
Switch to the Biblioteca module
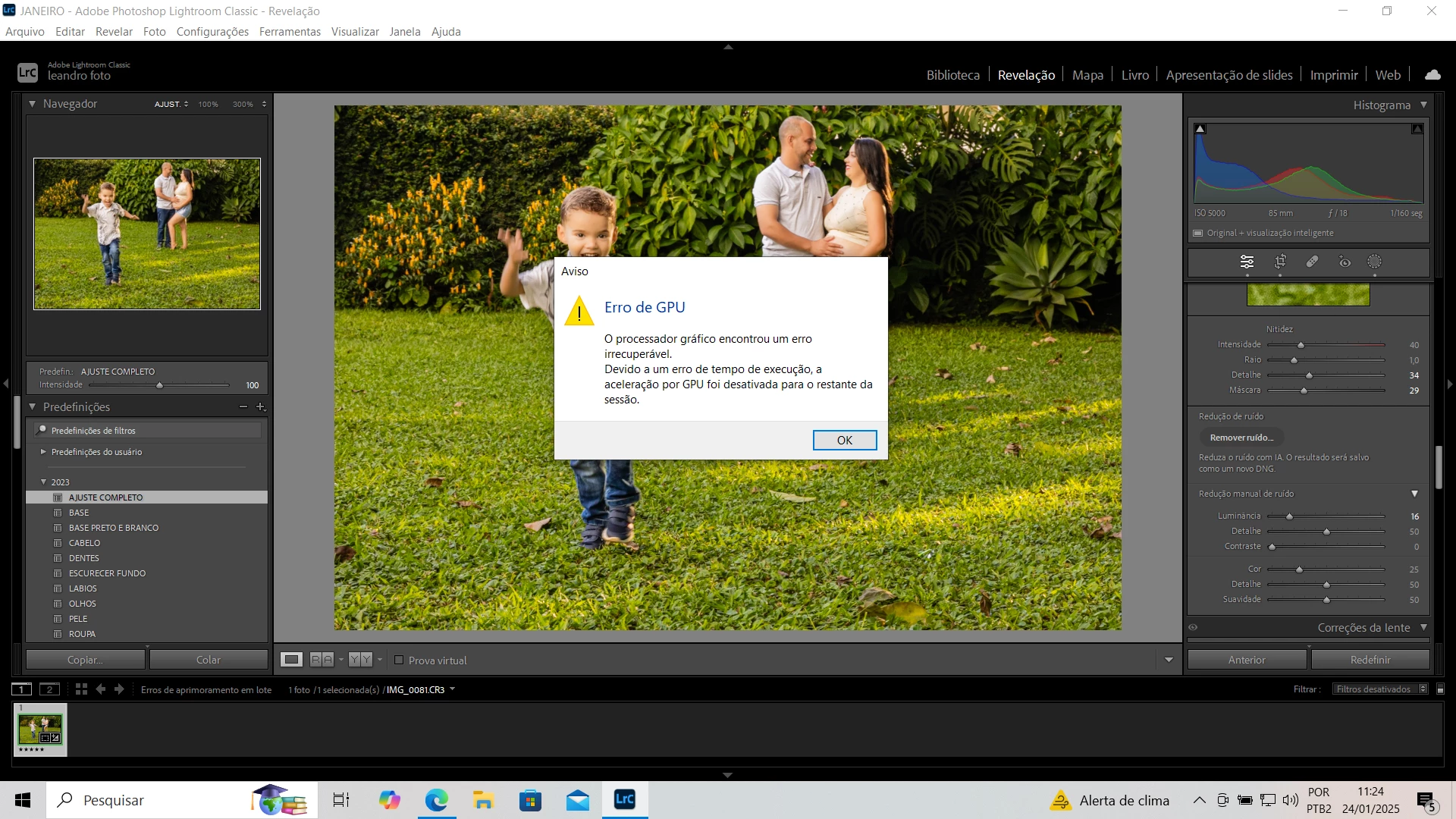tap(952, 74)
